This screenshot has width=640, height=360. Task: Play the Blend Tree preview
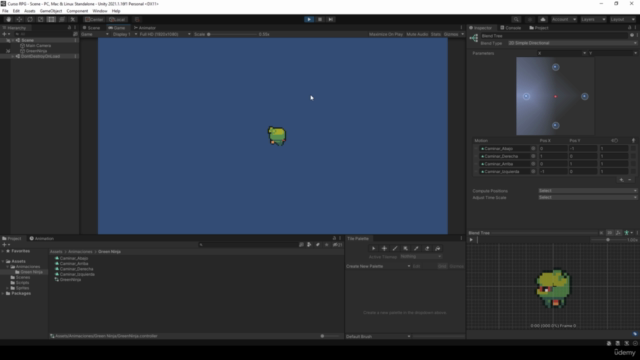[x=471, y=240]
